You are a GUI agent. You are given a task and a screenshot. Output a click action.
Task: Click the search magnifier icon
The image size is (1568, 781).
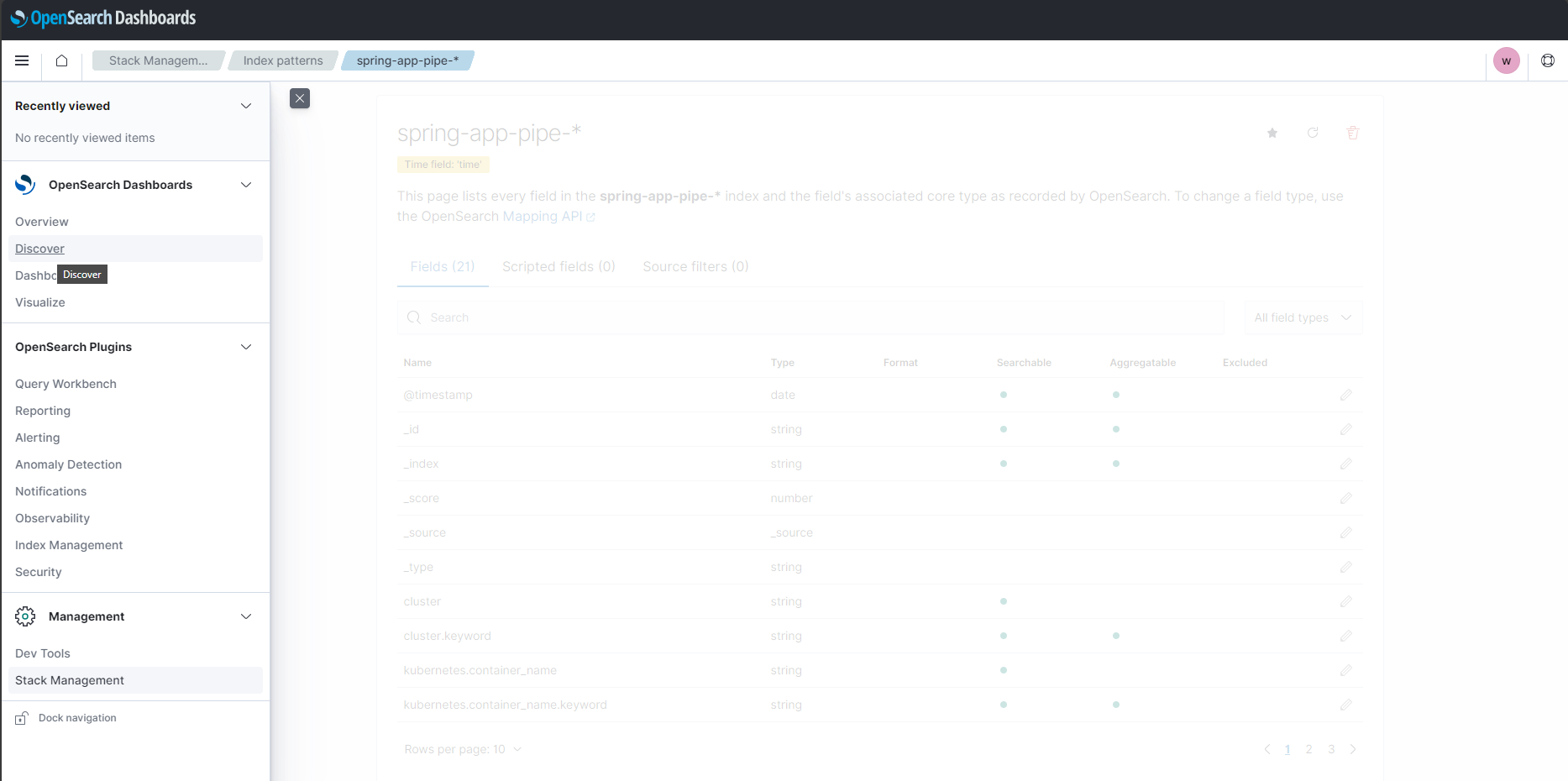click(414, 317)
